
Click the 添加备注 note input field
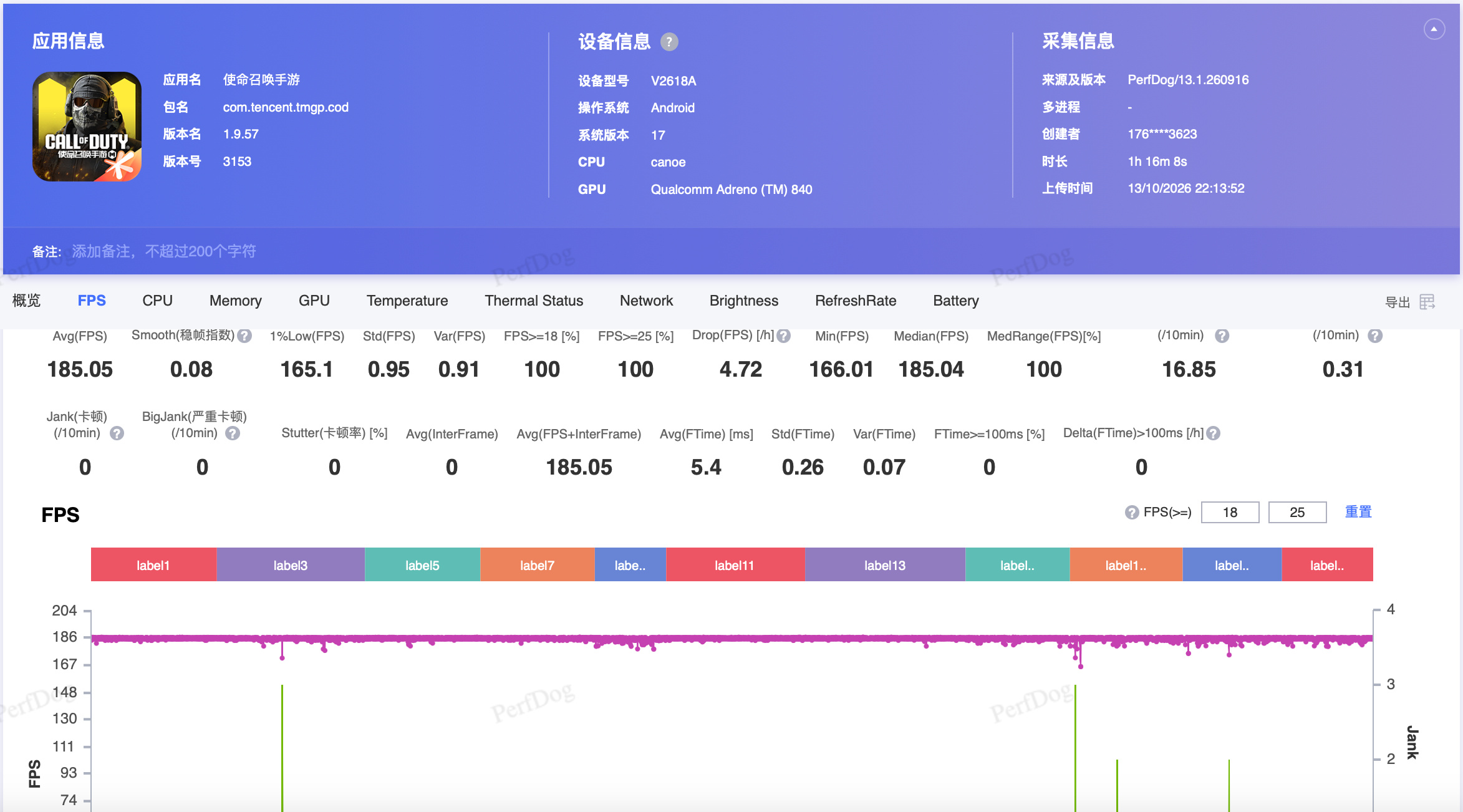[x=164, y=251]
